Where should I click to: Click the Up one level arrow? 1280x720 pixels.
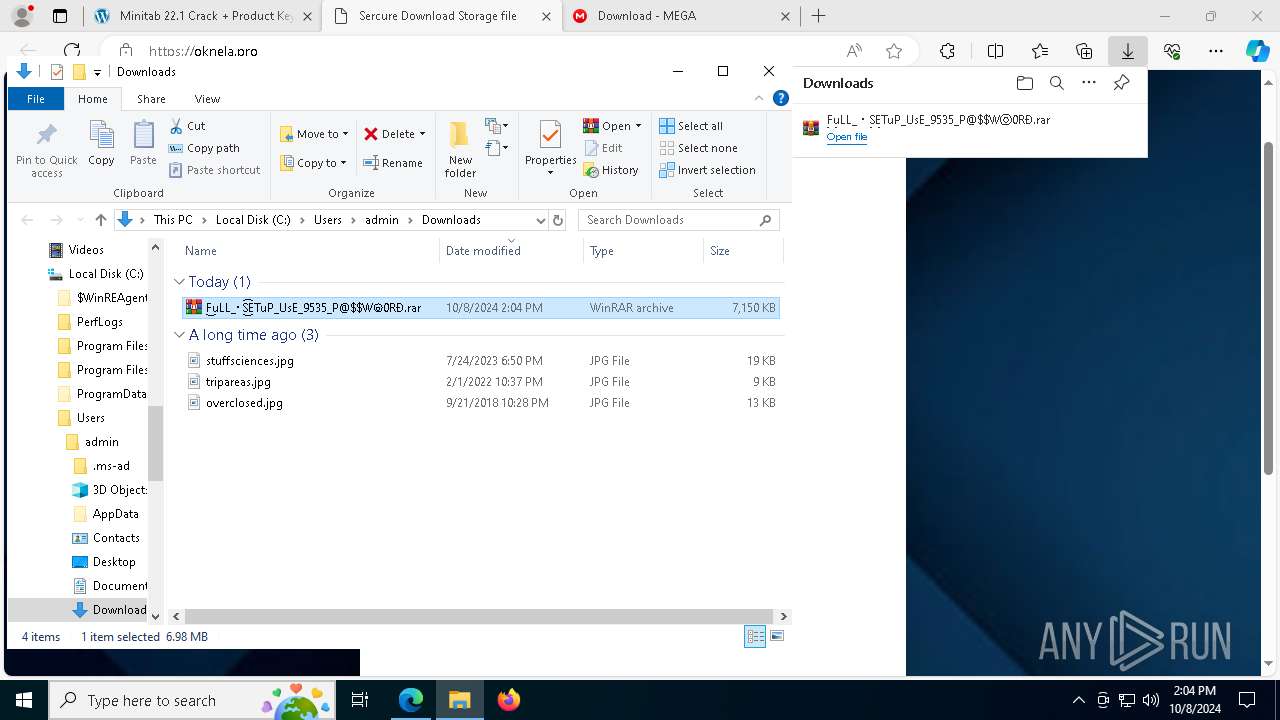pos(100,220)
